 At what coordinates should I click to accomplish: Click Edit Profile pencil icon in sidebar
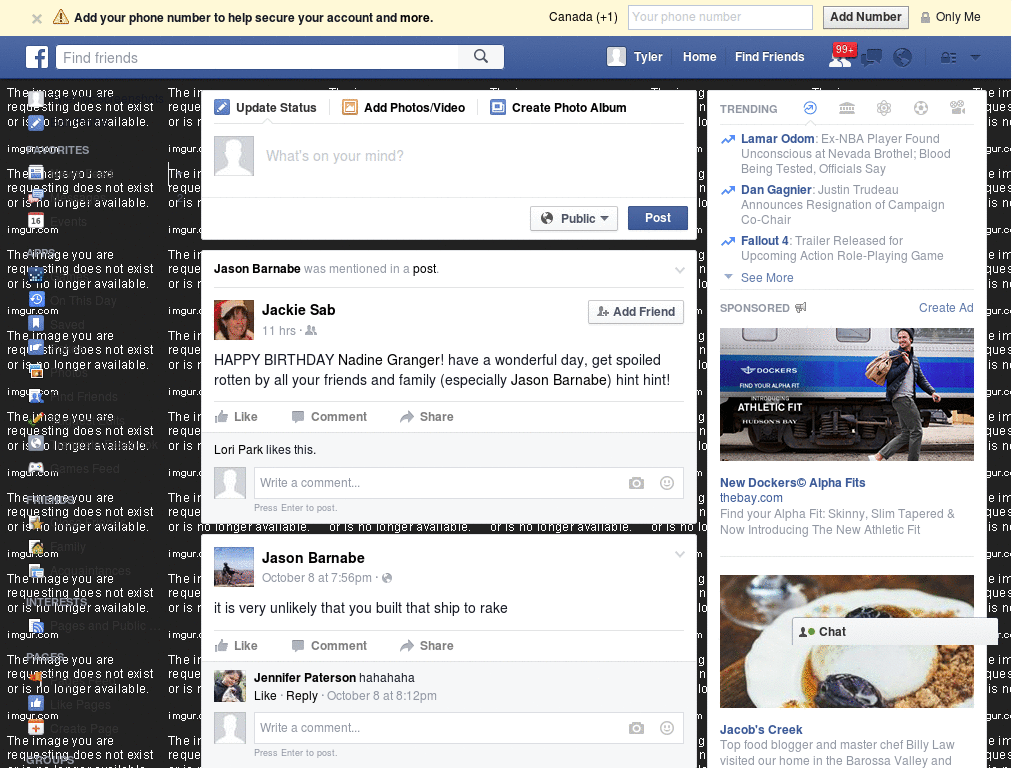[x=36, y=122]
